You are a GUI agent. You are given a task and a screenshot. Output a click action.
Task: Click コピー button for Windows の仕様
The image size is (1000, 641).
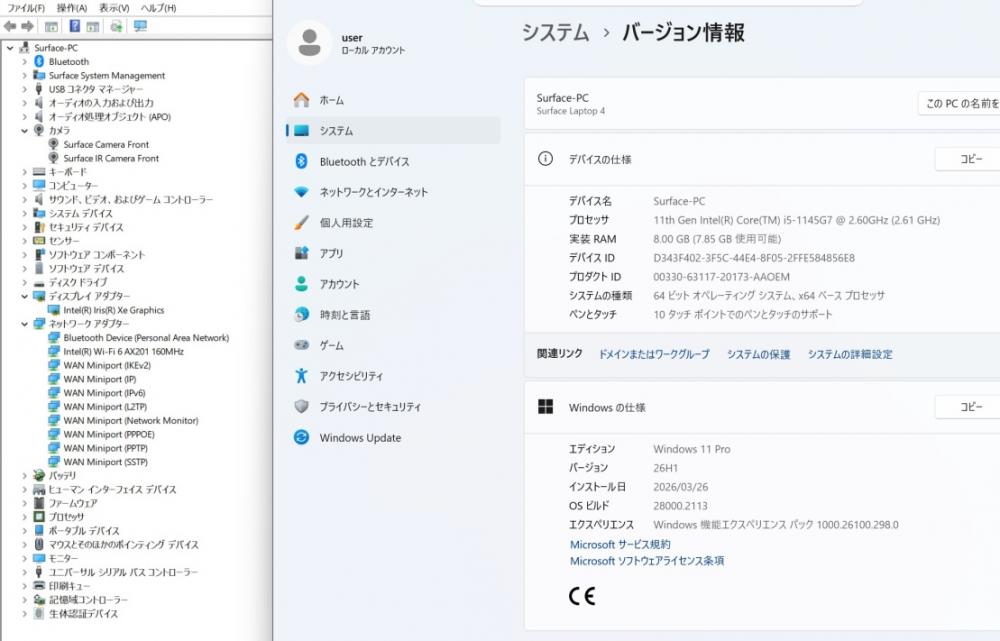pyautogui.click(x=967, y=407)
